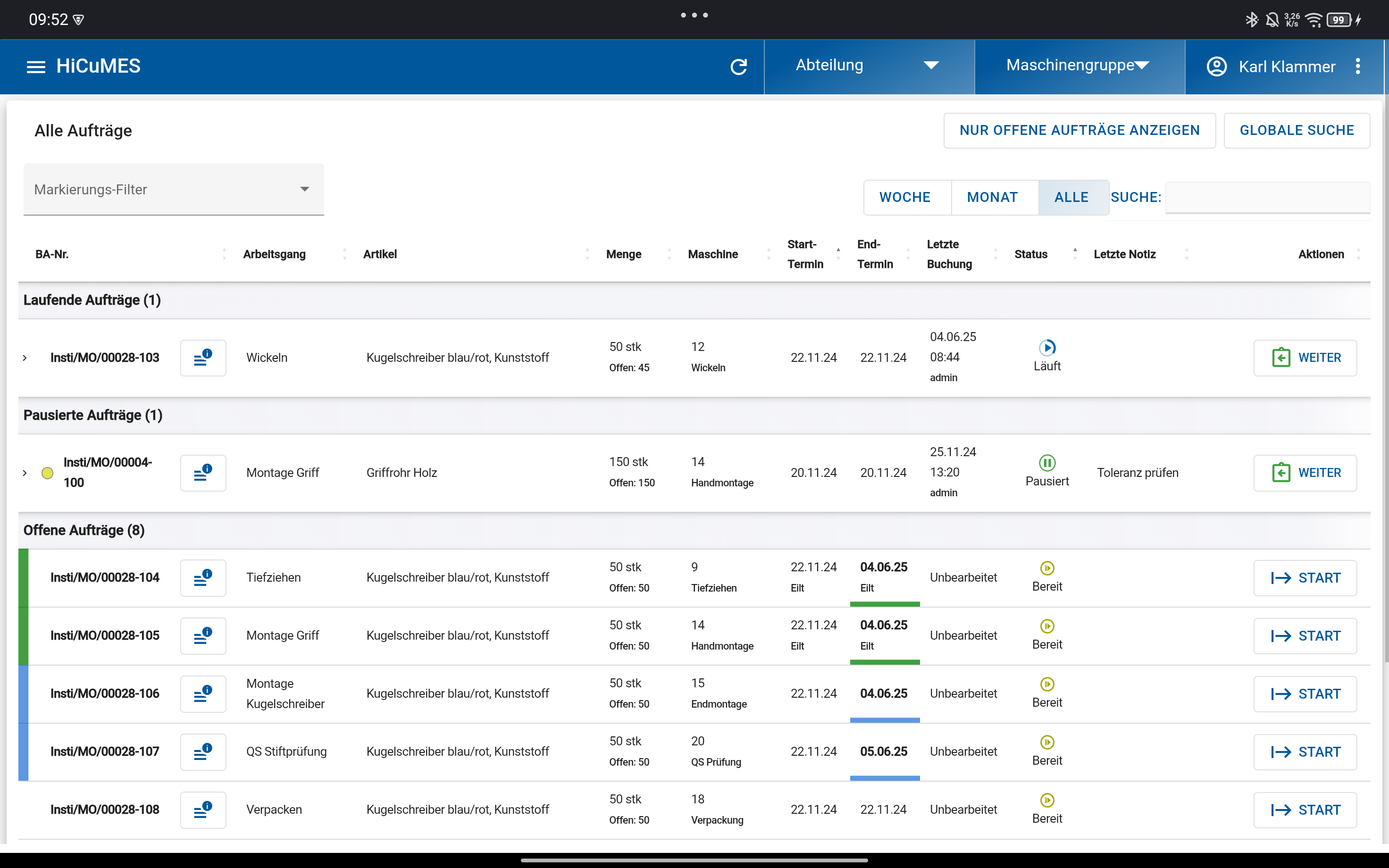1389x868 pixels.
Task: Click the GLOBALE SUCHE button
Action: 1297,130
